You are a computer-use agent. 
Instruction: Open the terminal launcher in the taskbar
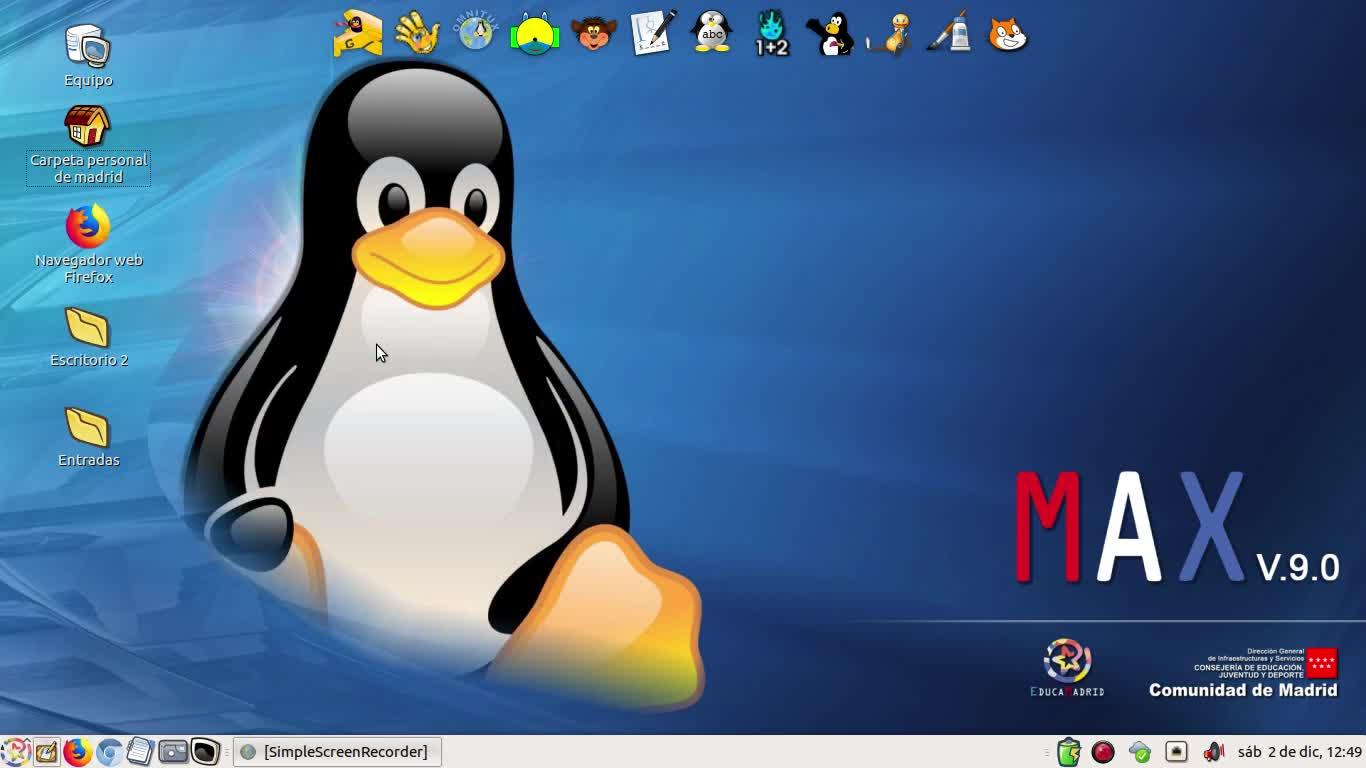tap(205, 751)
